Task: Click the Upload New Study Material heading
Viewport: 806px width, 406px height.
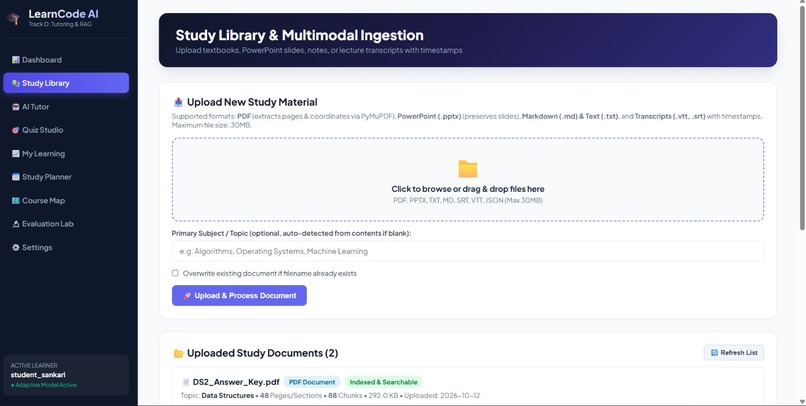Action: coord(252,102)
